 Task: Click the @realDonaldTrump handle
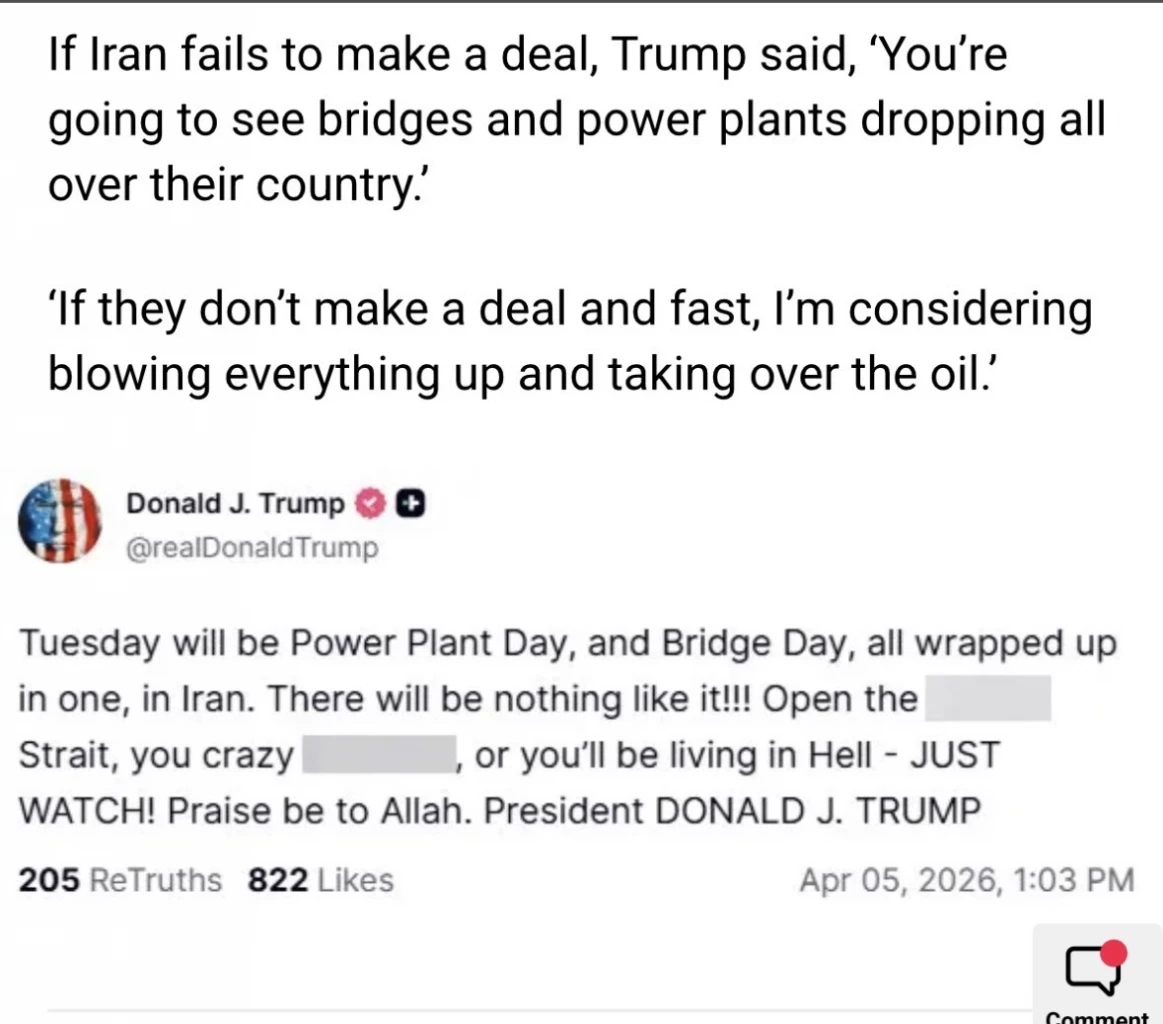252,548
